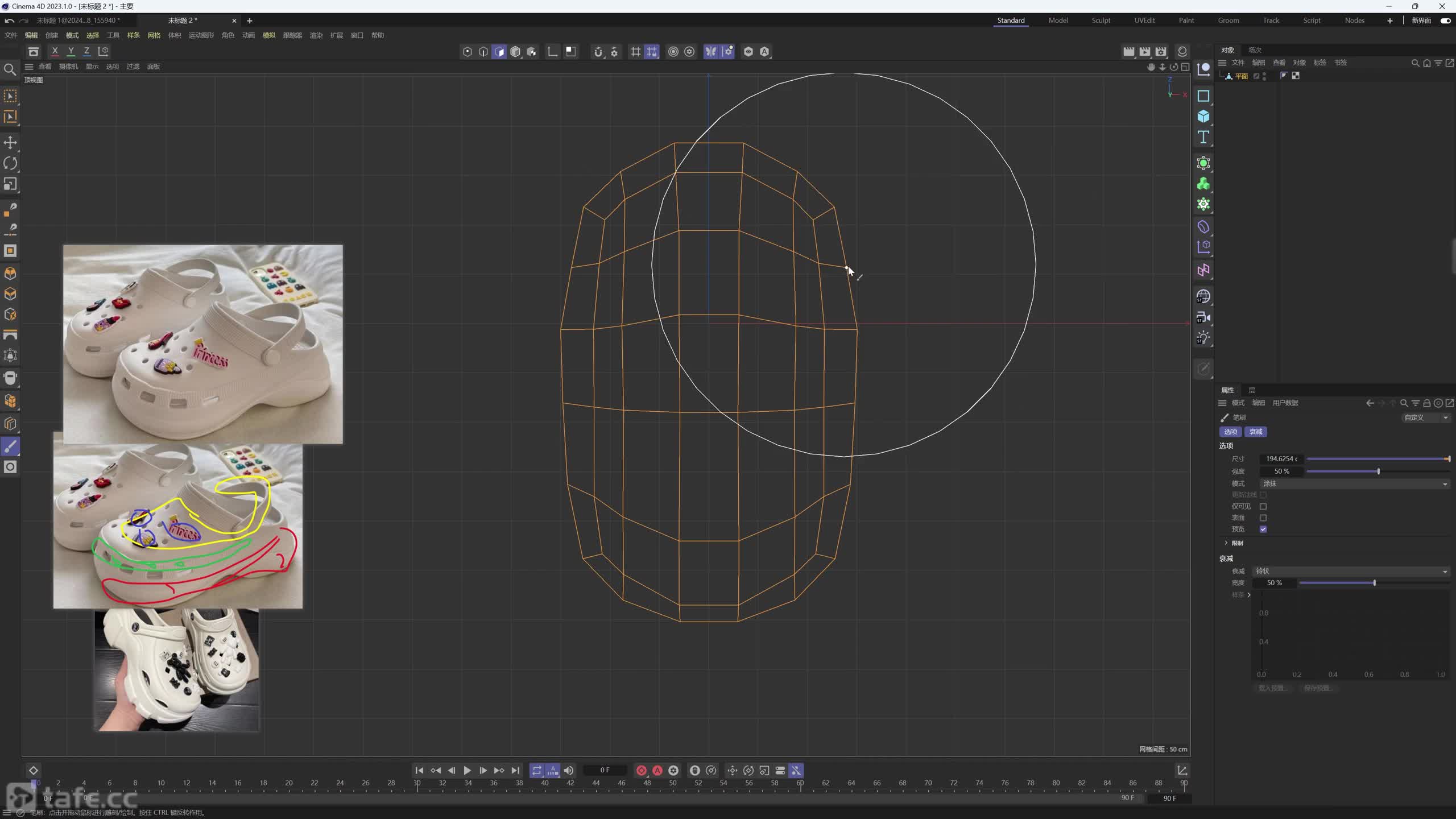Click the record keyframe red button
1456x819 pixels.
(642, 771)
